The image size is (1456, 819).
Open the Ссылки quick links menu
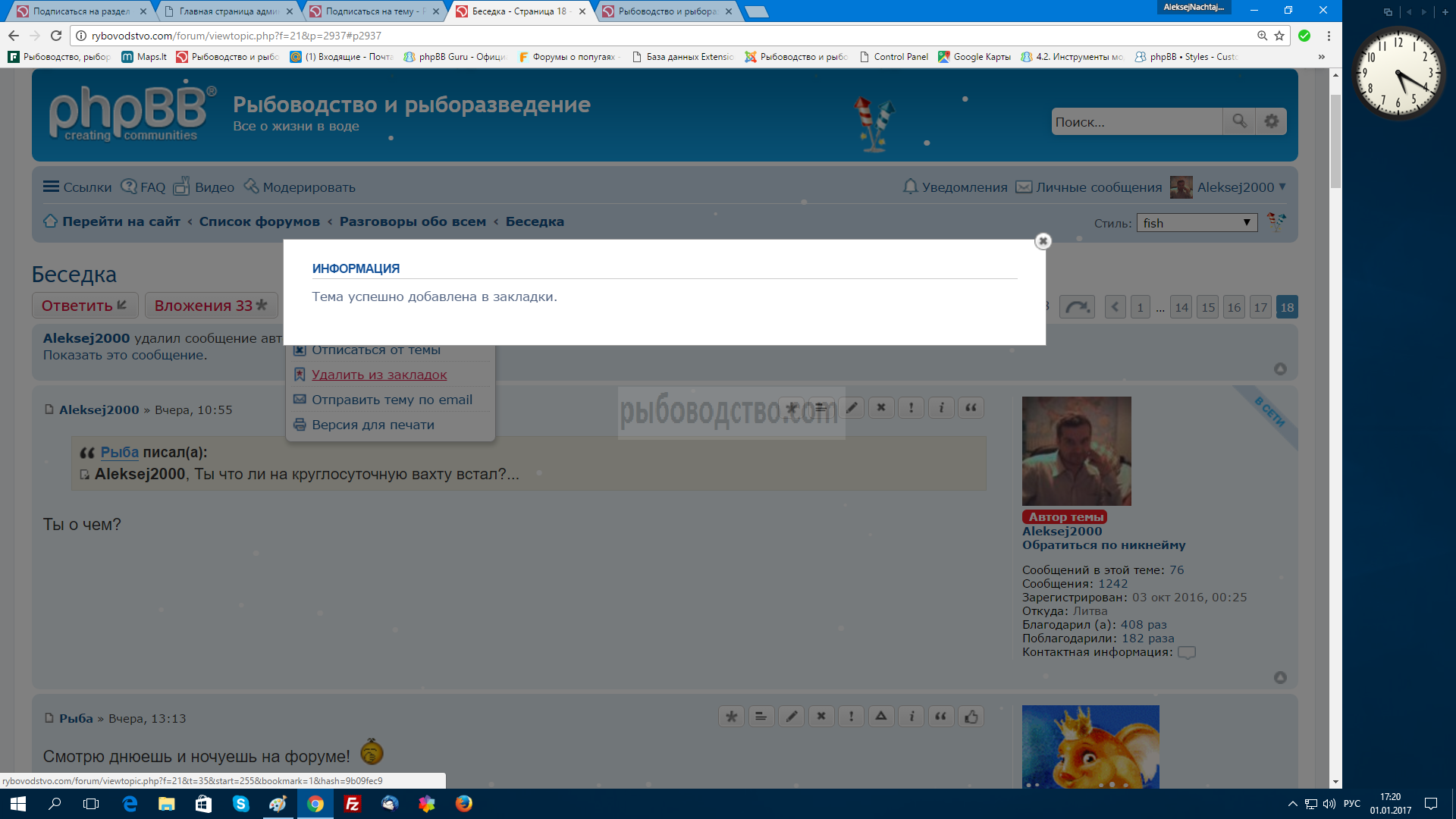tap(77, 187)
